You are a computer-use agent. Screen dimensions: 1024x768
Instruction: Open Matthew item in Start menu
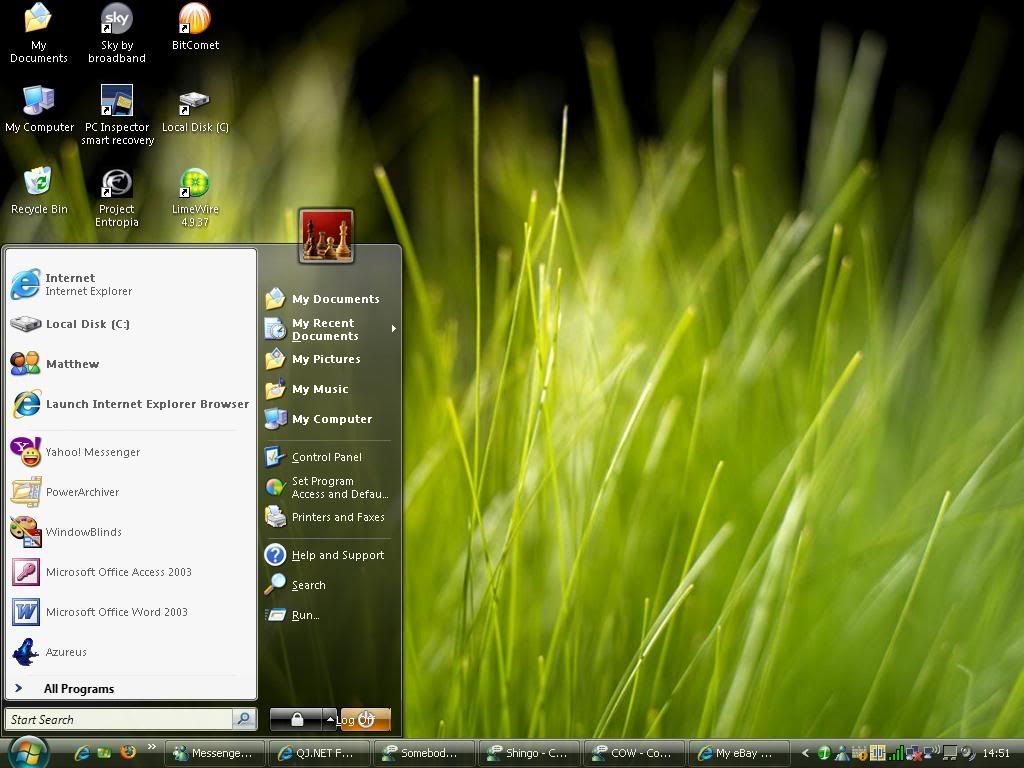[x=131, y=364]
